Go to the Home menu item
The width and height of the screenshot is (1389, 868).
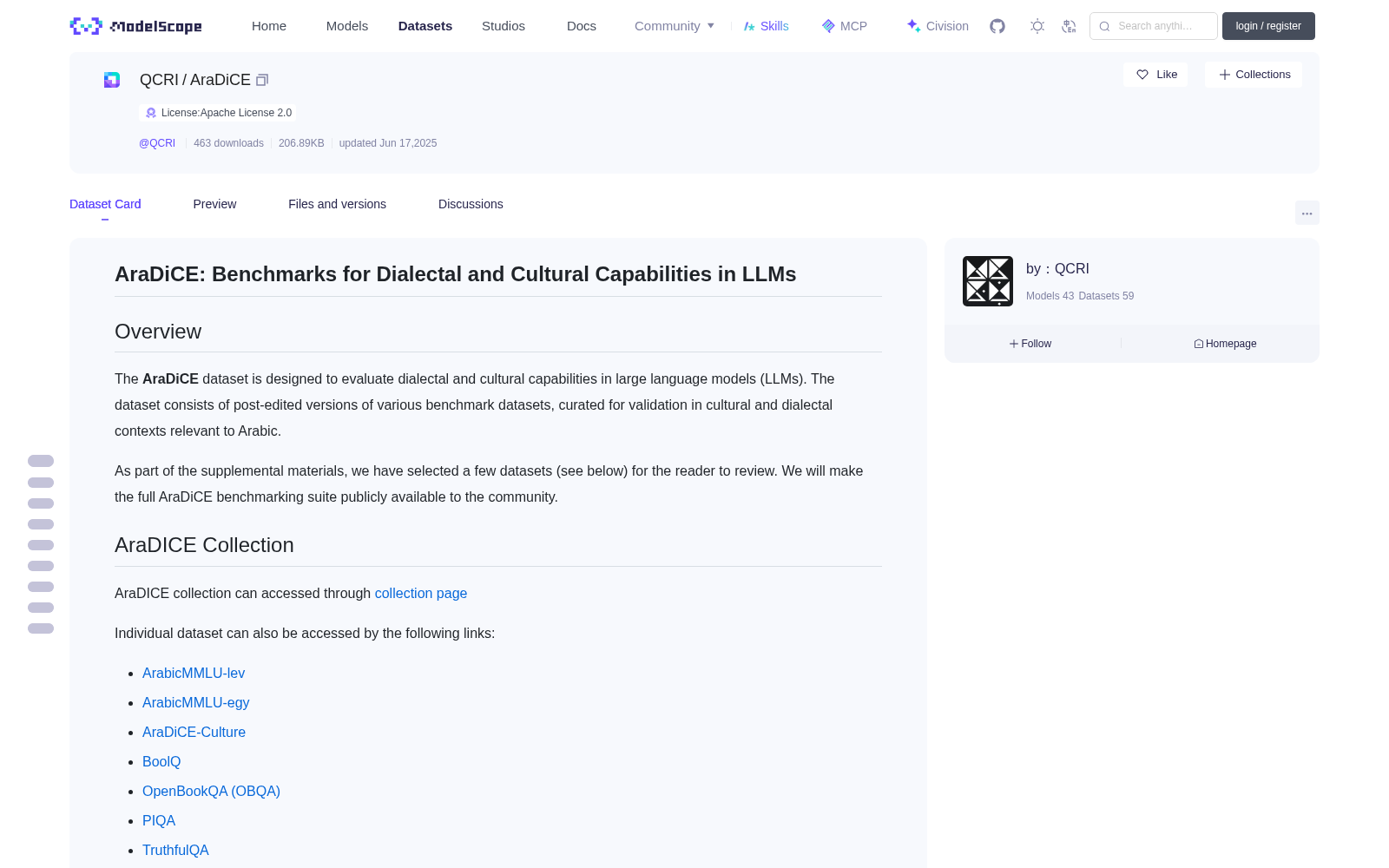(269, 26)
